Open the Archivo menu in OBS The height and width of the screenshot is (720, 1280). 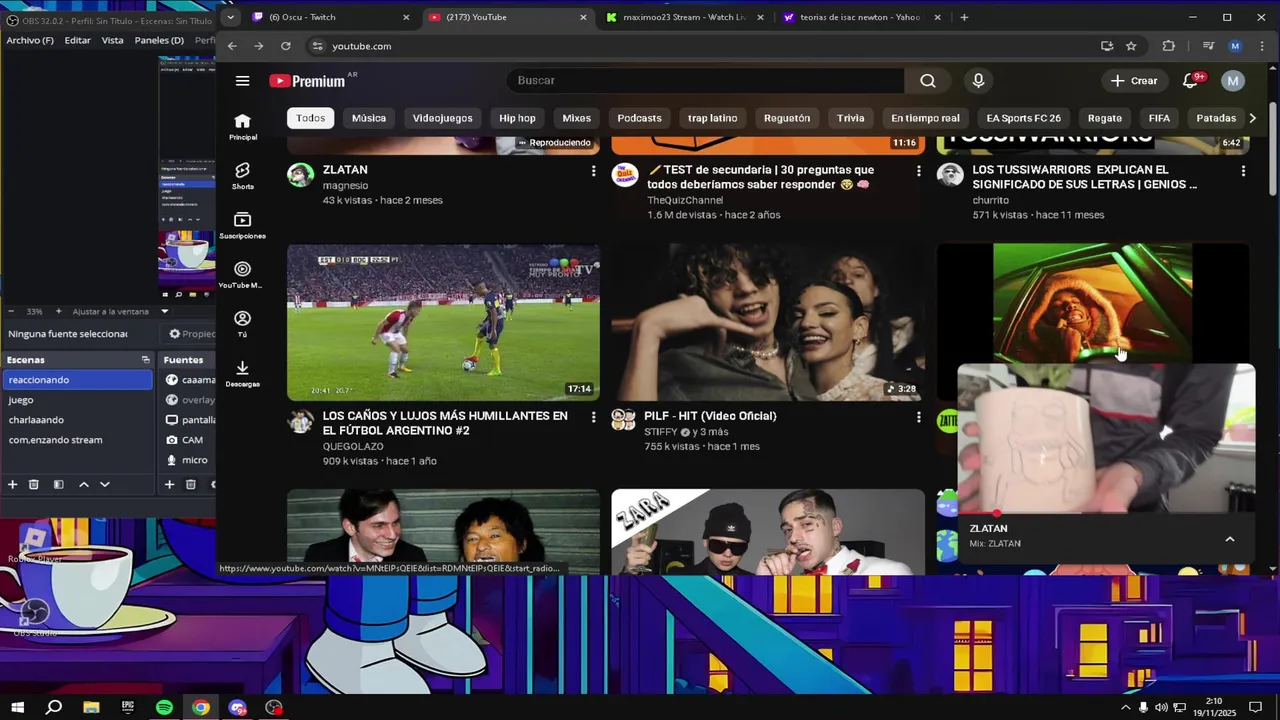(30, 40)
